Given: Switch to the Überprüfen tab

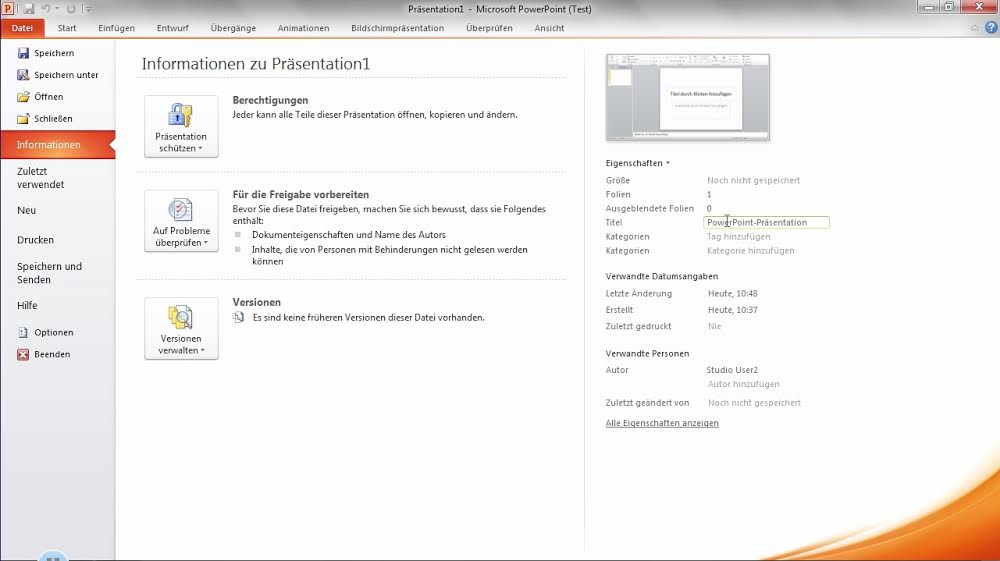Looking at the screenshot, I should pyautogui.click(x=489, y=28).
